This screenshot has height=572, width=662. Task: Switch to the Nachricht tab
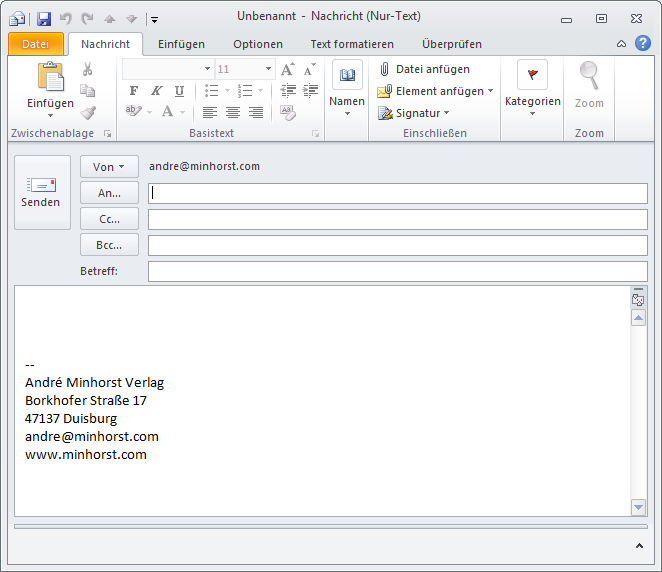pyautogui.click(x=106, y=44)
